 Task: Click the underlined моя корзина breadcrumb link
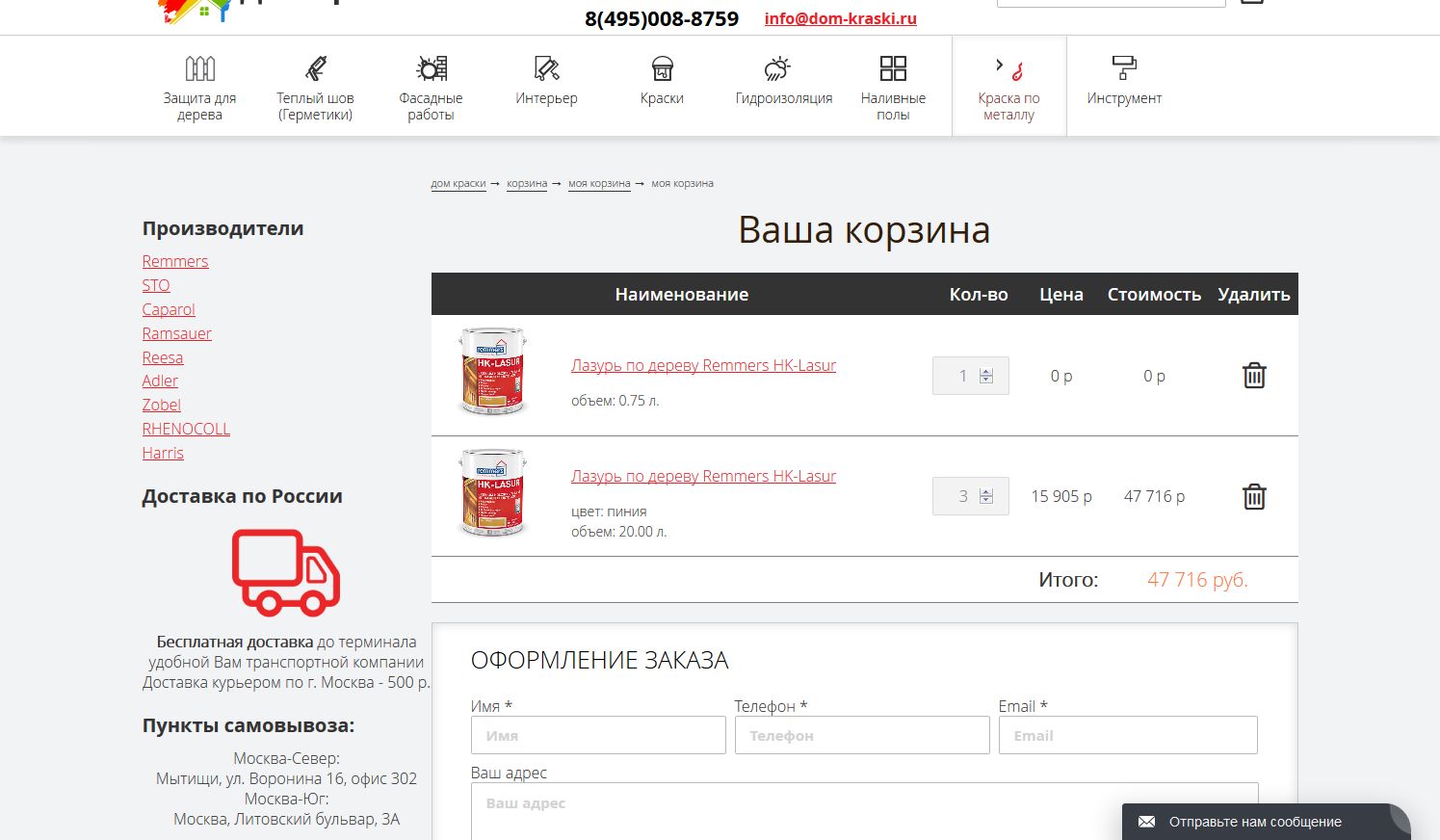pyautogui.click(x=599, y=184)
